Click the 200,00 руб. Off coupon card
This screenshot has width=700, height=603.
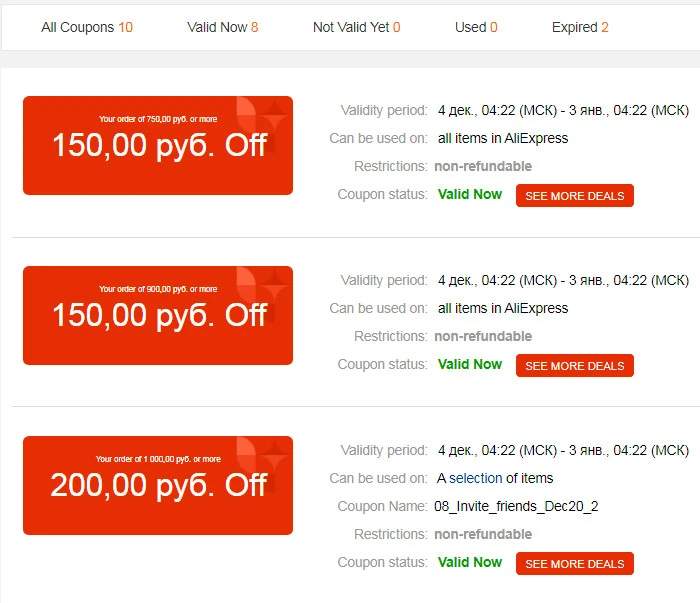click(158, 486)
